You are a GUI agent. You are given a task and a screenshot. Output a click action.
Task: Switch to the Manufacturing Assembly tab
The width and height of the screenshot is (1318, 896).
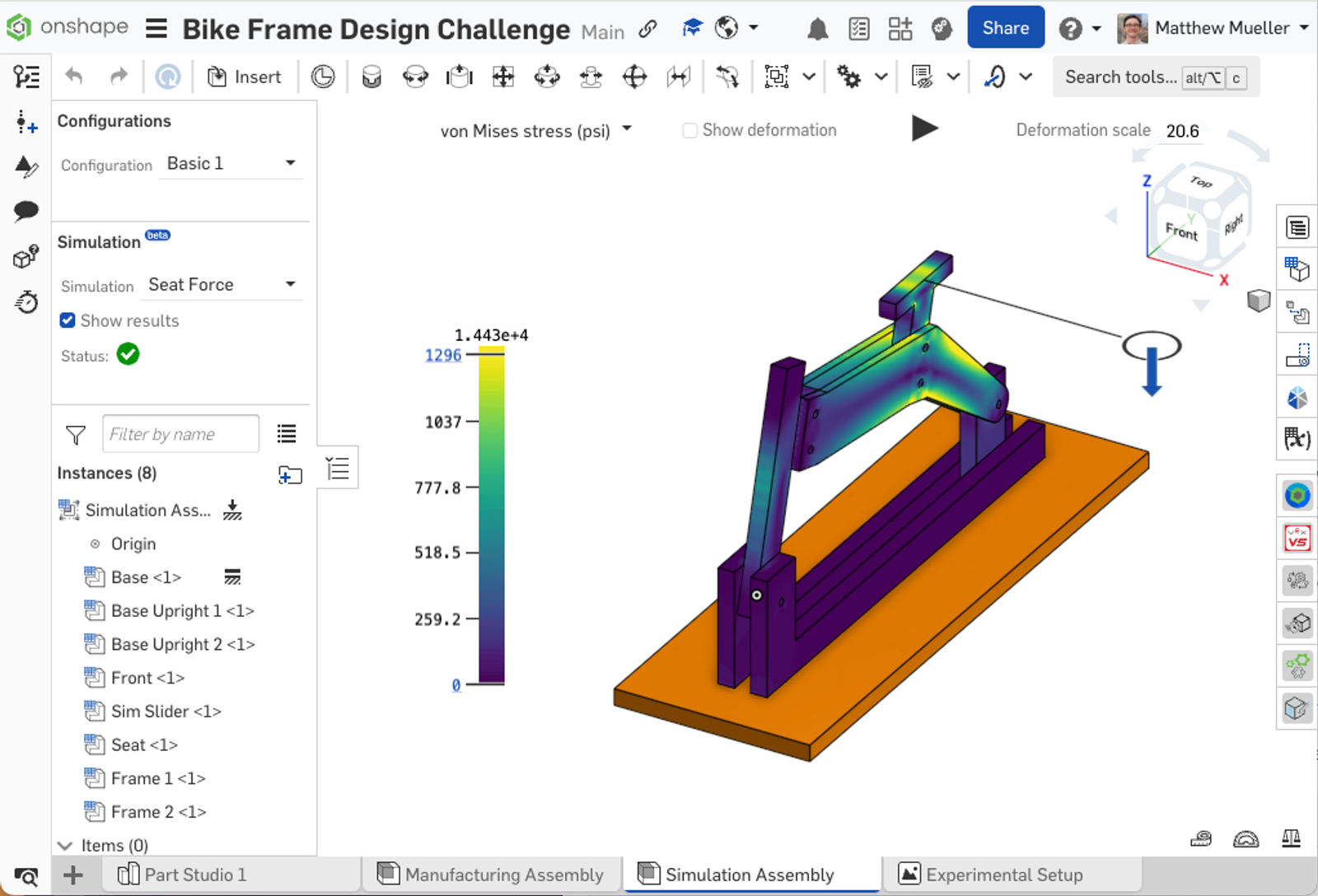491,875
